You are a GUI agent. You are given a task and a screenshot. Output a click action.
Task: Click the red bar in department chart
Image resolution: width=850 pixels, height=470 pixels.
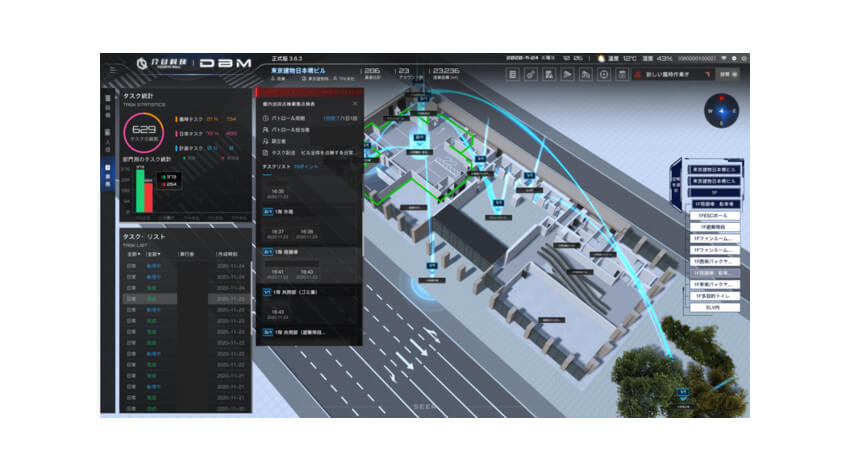(149, 197)
